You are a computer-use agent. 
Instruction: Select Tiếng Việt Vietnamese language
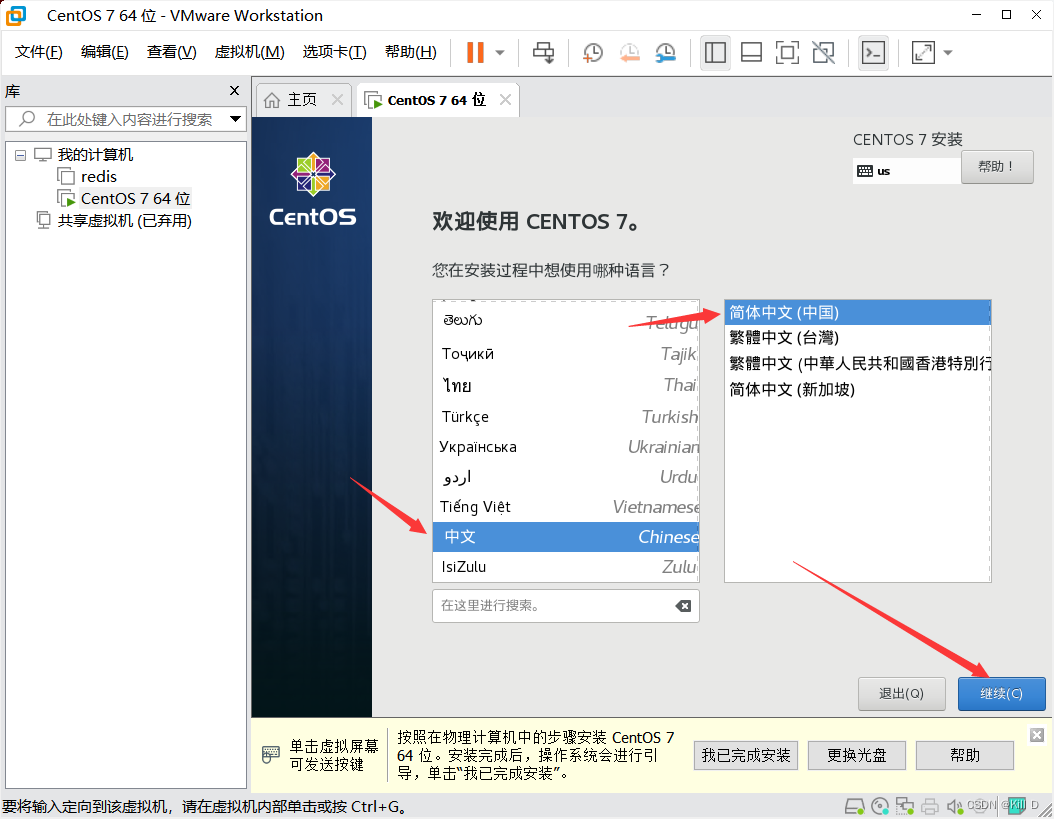[566, 507]
